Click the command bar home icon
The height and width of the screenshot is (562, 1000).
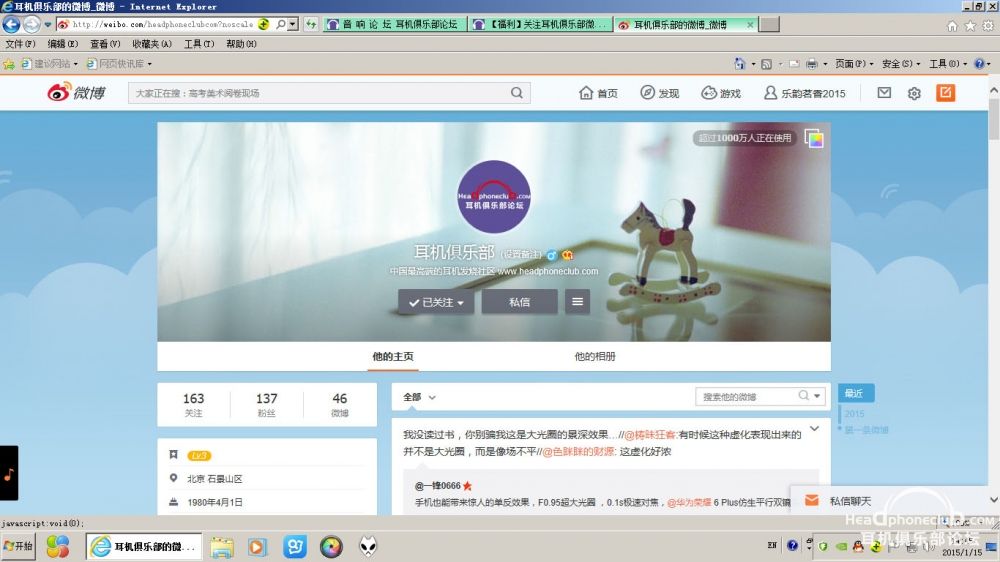[x=739, y=64]
